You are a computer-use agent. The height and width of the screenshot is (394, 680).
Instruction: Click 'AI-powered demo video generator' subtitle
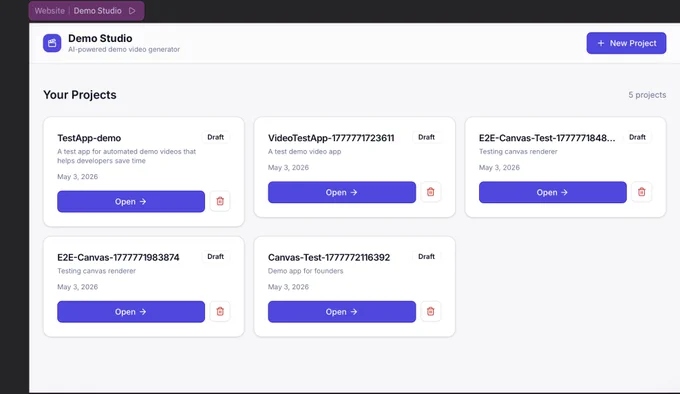[124, 49]
